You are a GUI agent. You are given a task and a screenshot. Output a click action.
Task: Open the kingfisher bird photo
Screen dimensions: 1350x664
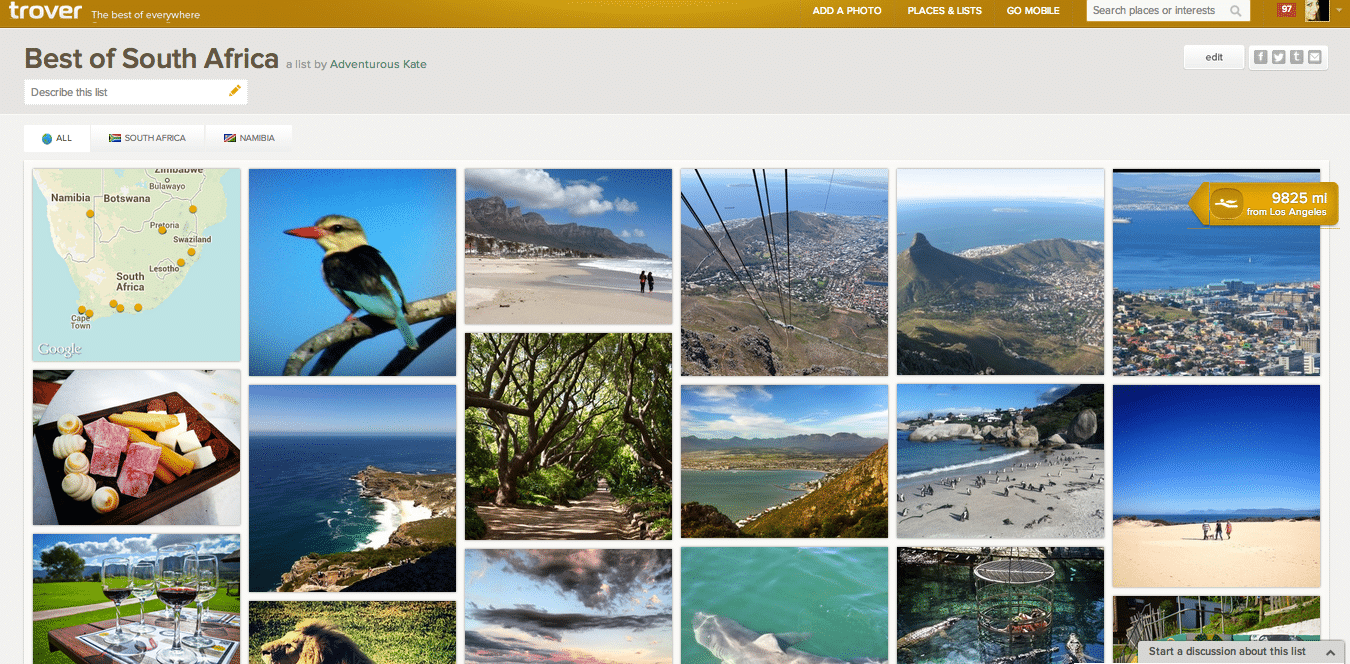tap(352, 272)
